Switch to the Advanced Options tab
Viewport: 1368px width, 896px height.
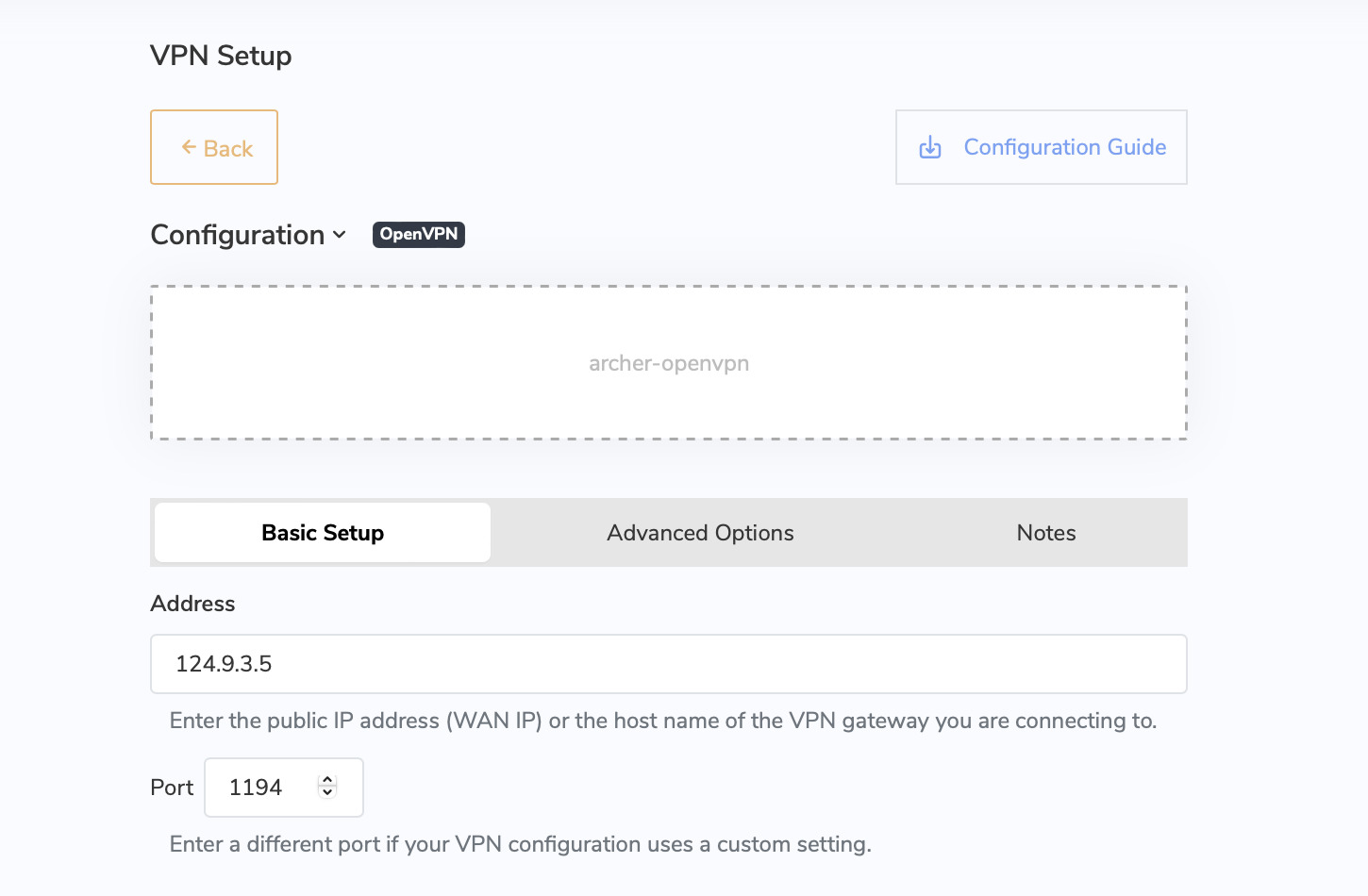click(x=699, y=532)
